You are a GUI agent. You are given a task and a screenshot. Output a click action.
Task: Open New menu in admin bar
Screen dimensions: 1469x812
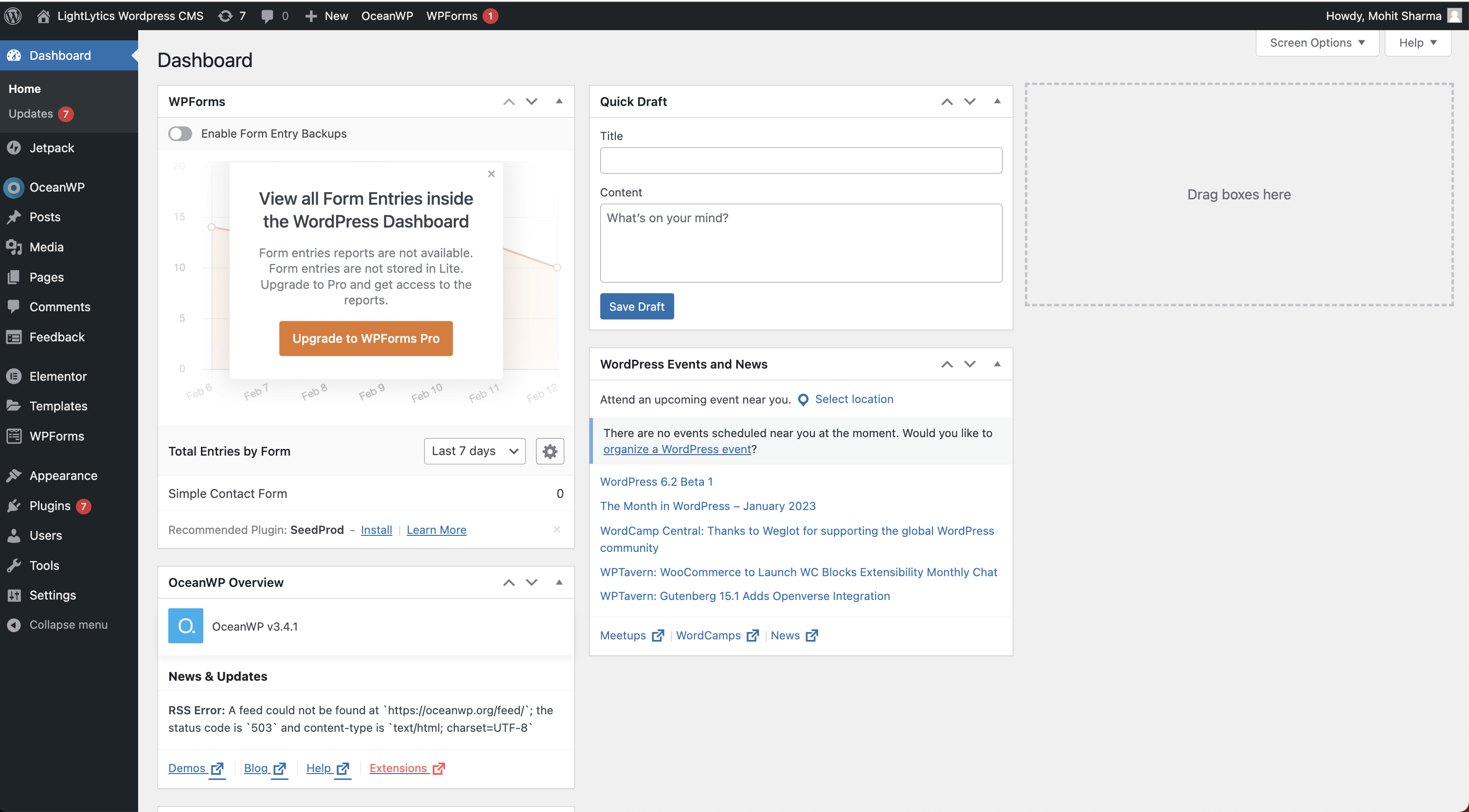pos(327,16)
